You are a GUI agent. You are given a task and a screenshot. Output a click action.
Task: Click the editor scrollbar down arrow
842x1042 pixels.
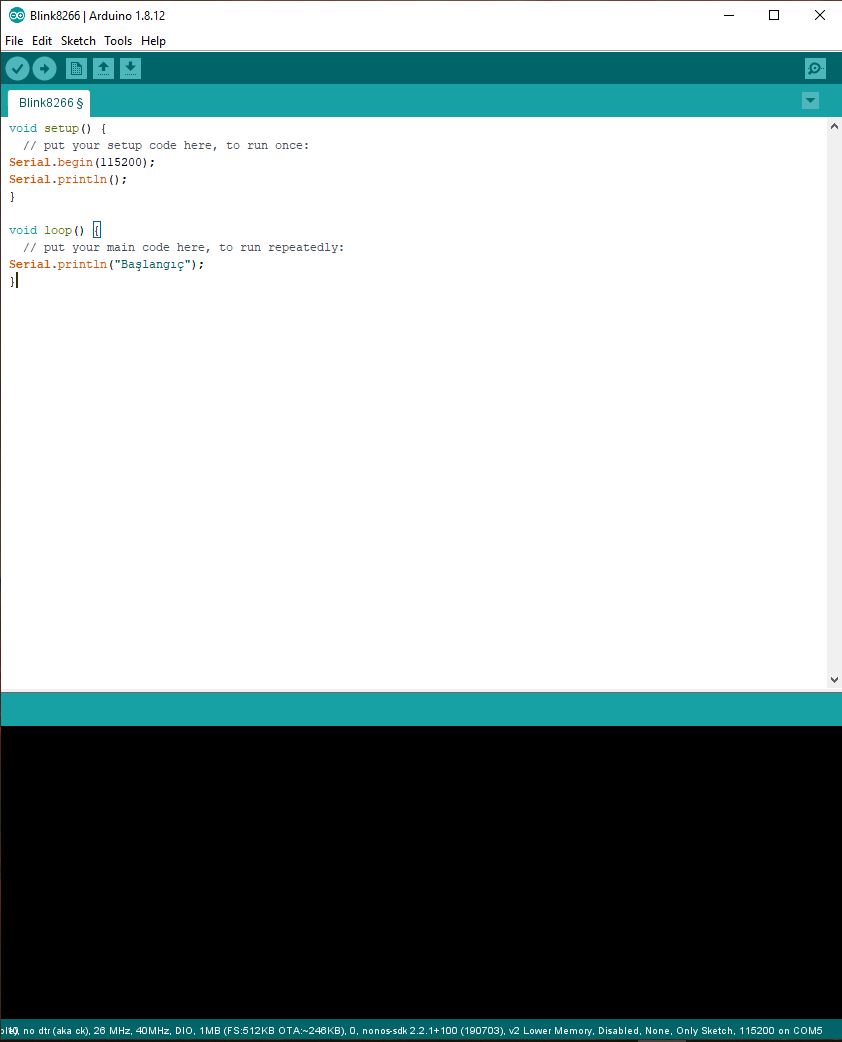click(834, 679)
